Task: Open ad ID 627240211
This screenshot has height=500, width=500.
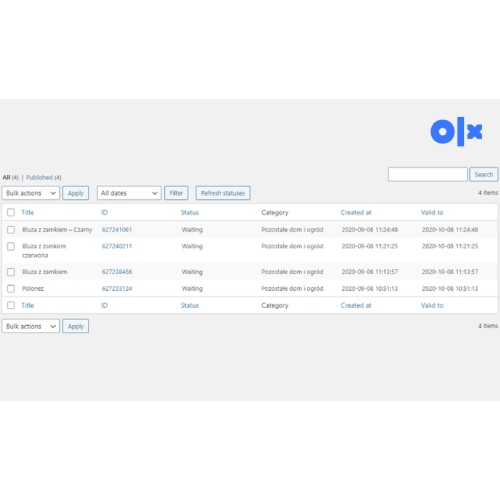Action: coord(117,246)
